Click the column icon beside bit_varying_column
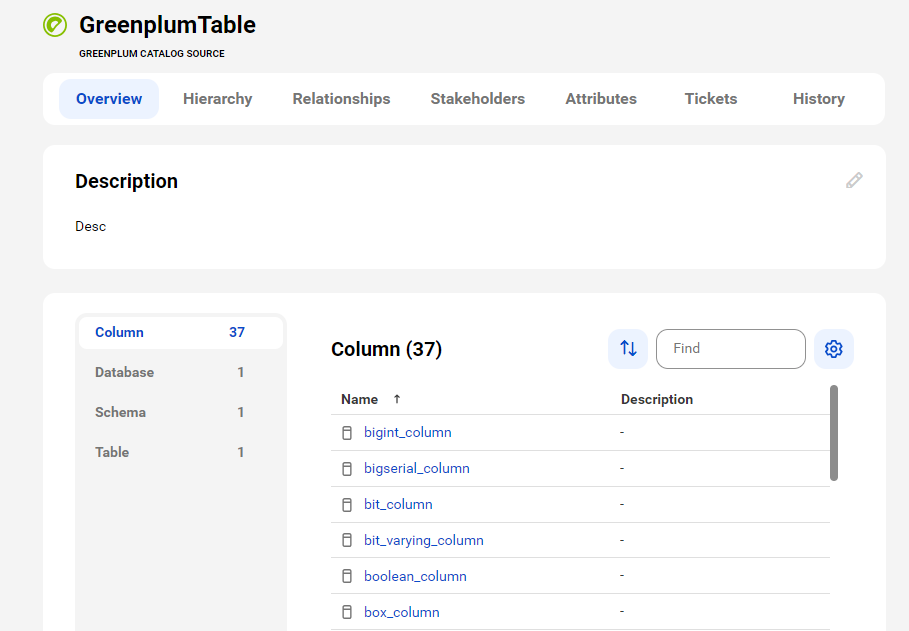This screenshot has height=631, width=909. [x=347, y=541]
